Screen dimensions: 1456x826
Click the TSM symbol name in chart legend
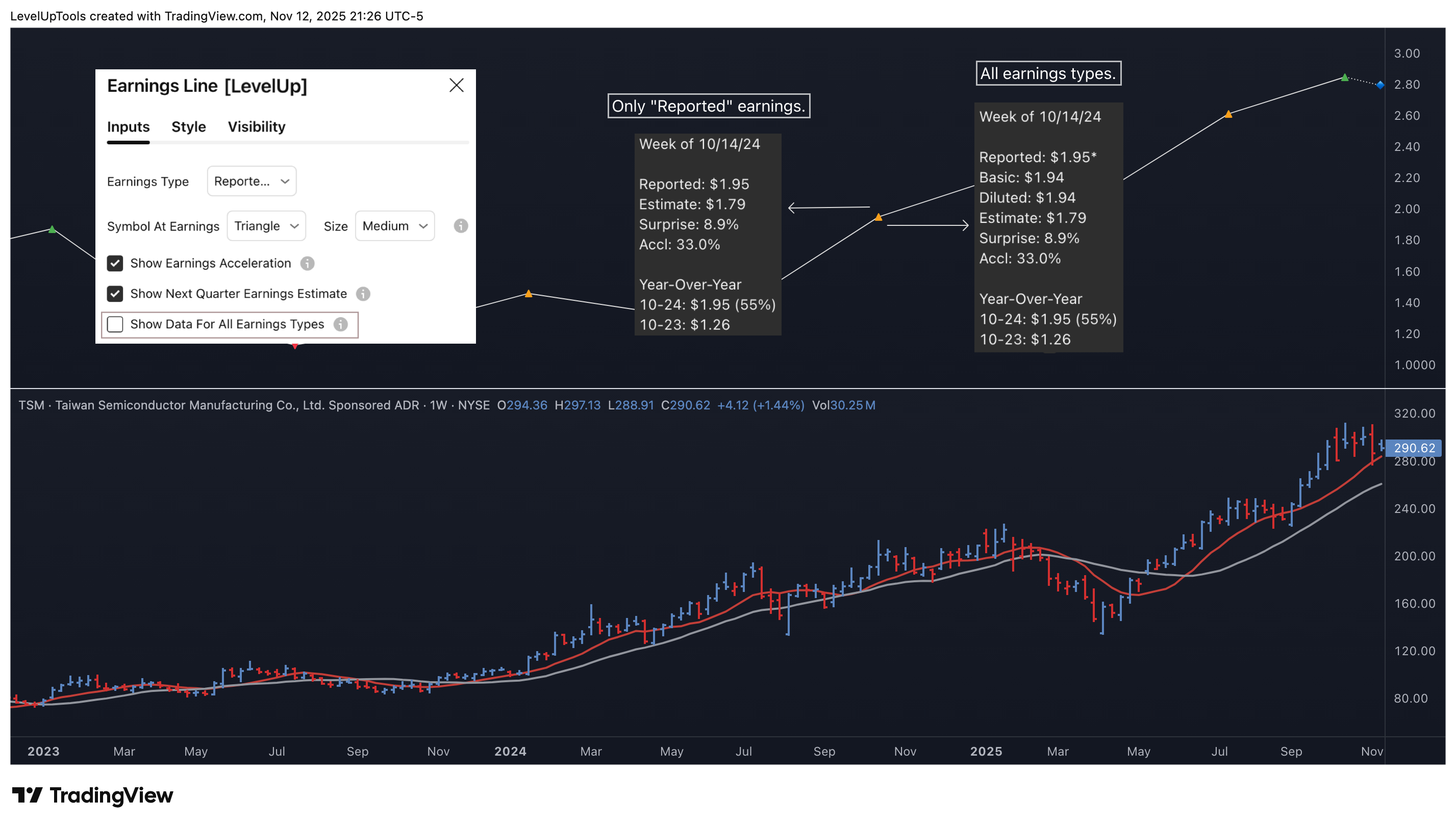31,405
